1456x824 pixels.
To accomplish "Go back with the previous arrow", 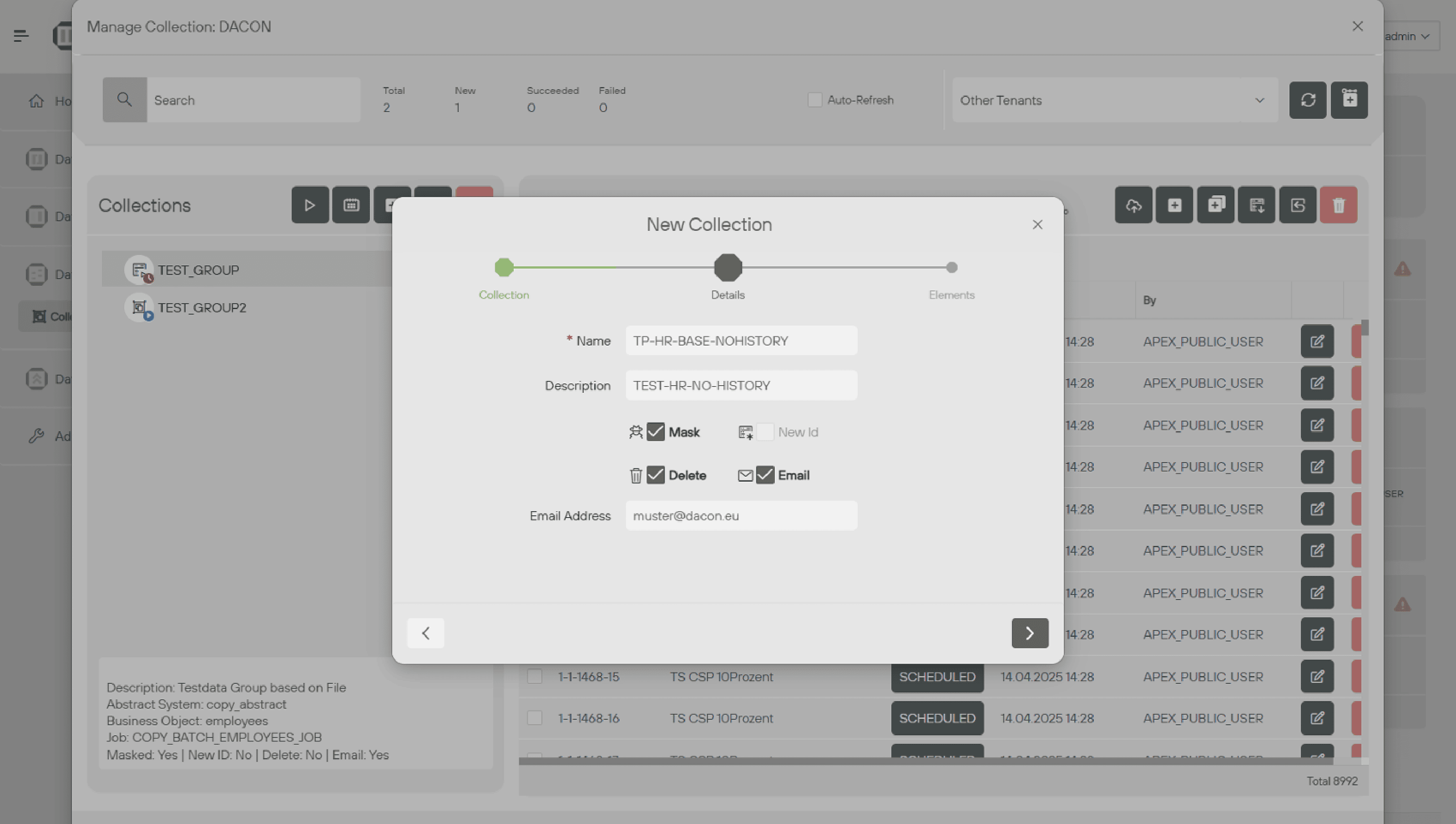I will point(426,633).
